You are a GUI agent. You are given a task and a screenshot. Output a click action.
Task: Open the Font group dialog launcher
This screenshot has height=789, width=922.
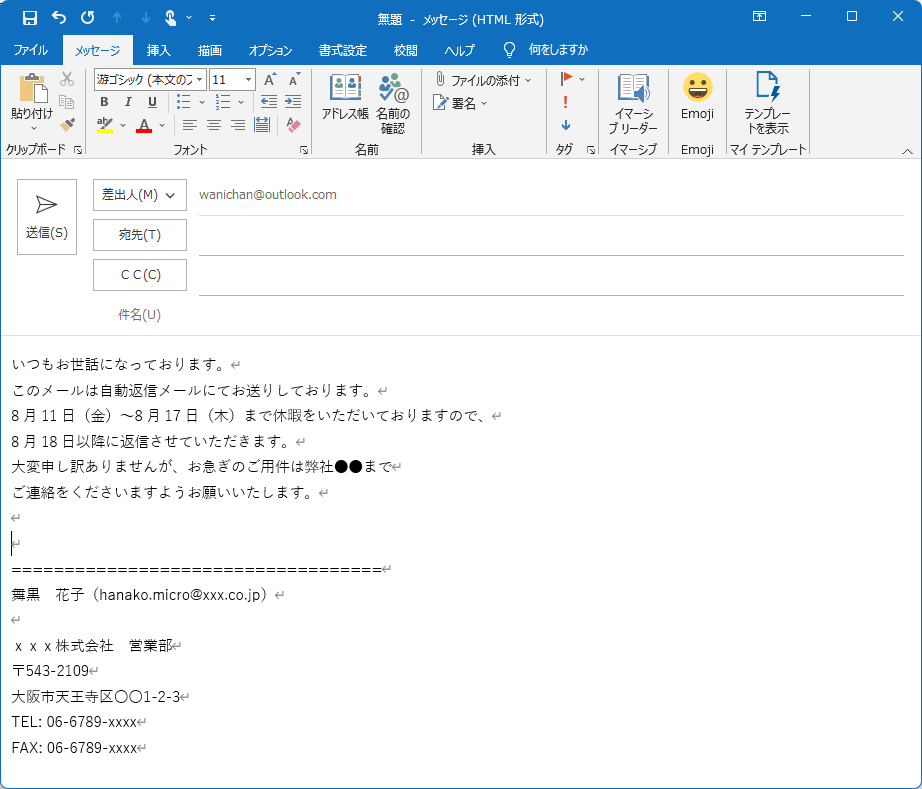(303, 151)
